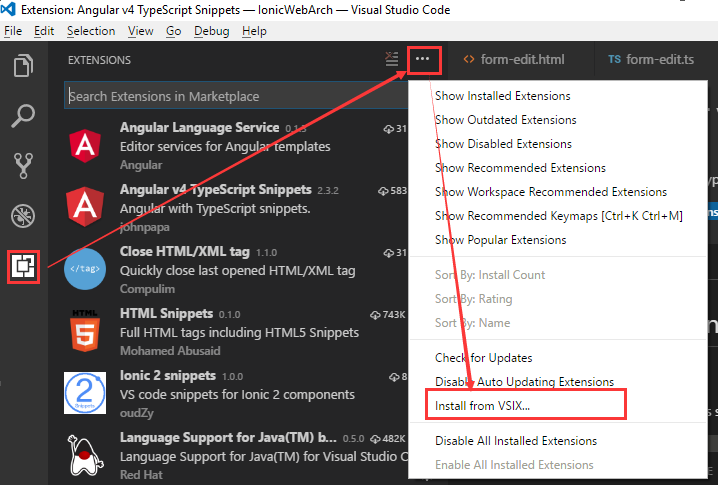Click the Language Support for Java icon
The width and height of the screenshot is (718, 485).
(x=85, y=455)
